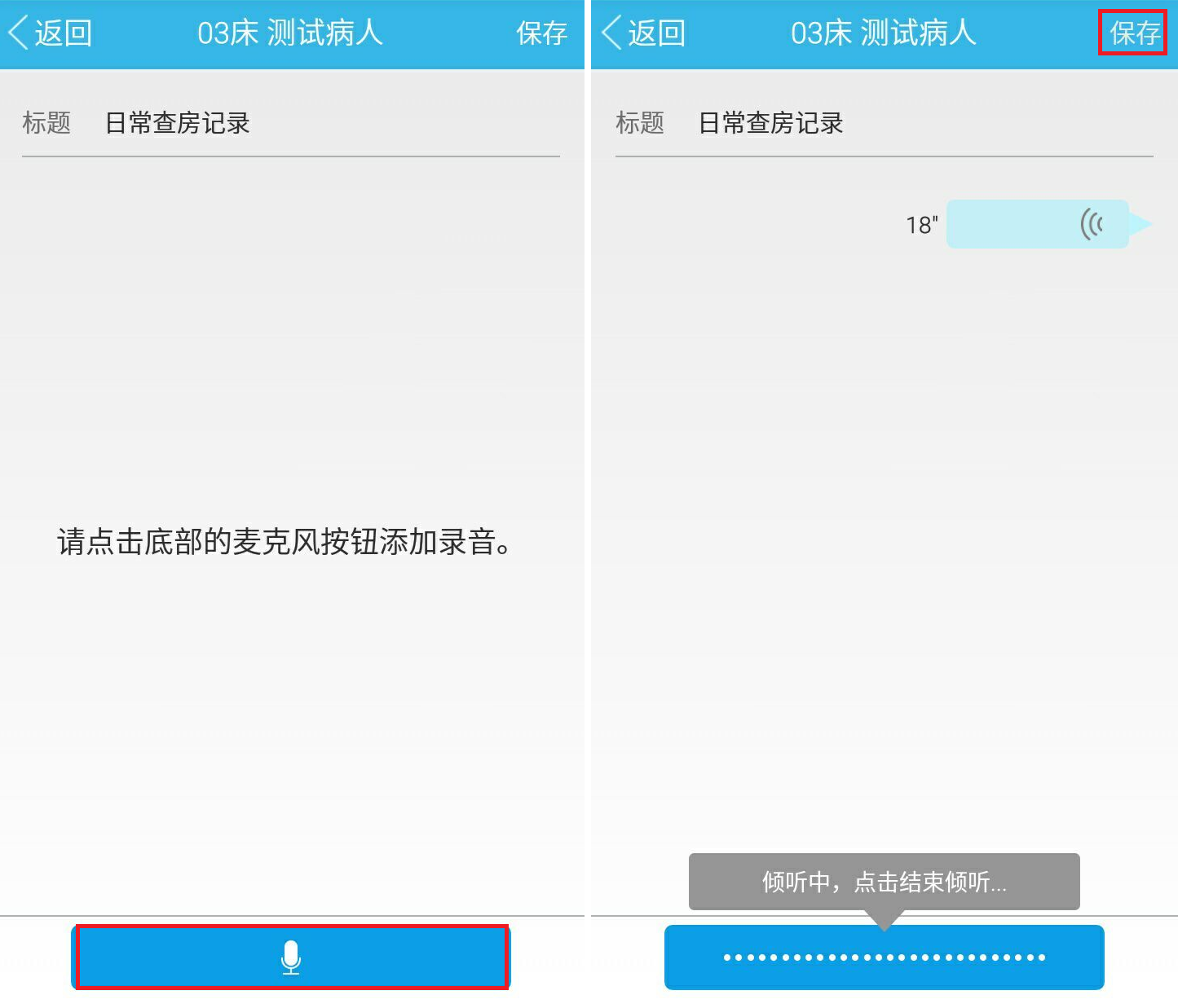
Task: Edit the 日常查房记录 title field on the right screen
Action: [771, 123]
